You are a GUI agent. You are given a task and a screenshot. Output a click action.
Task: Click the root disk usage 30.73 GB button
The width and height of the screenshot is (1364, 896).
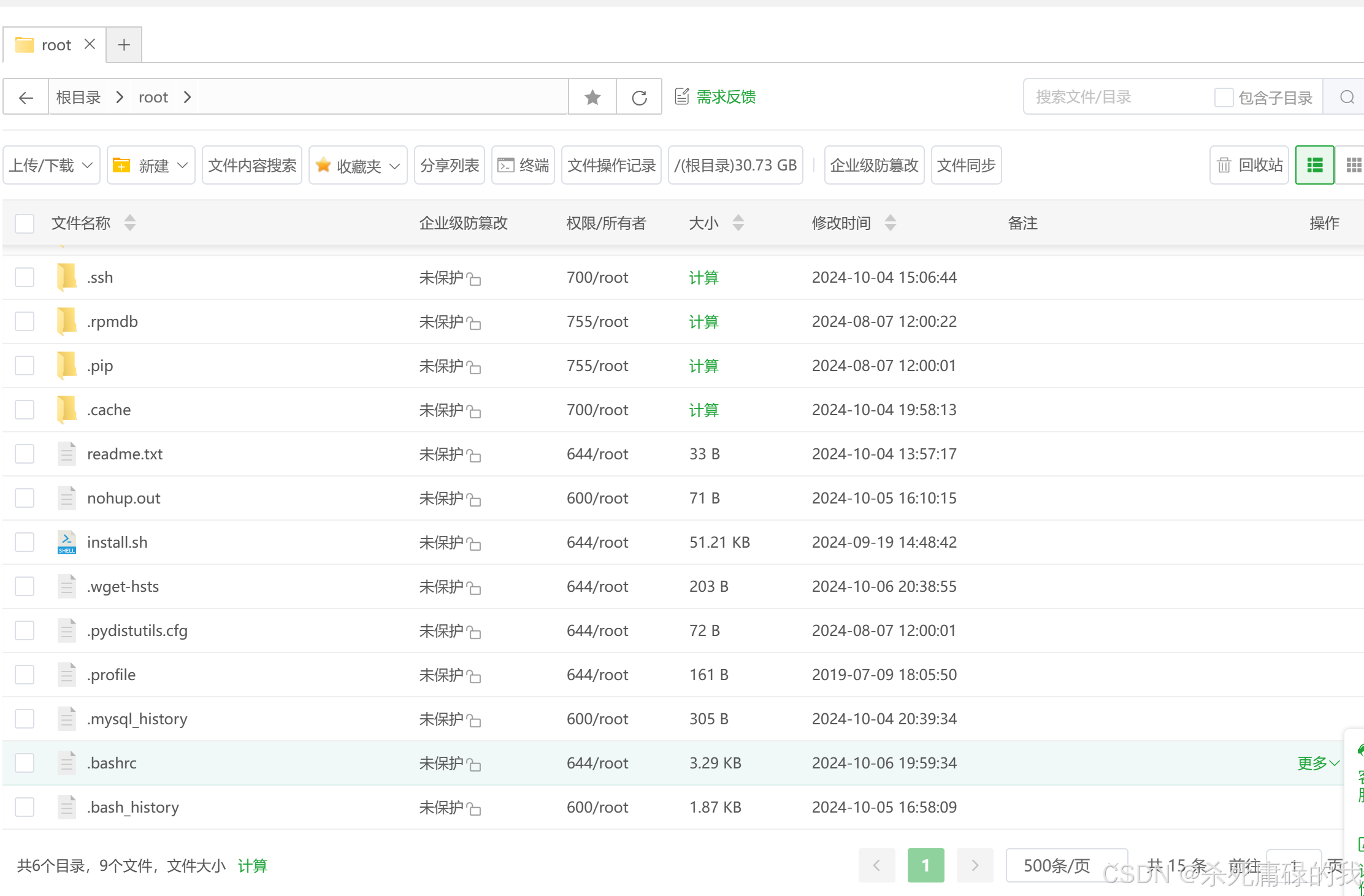[735, 165]
